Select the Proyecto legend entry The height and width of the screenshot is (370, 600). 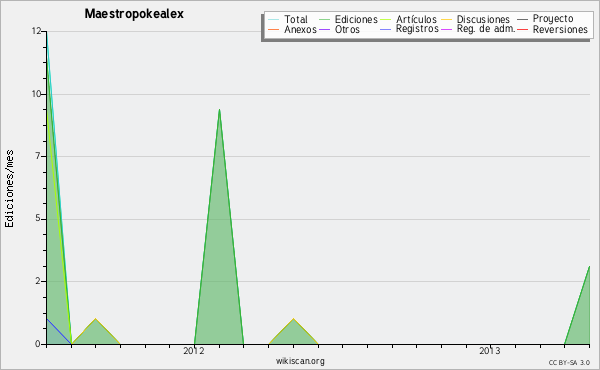coord(553,19)
